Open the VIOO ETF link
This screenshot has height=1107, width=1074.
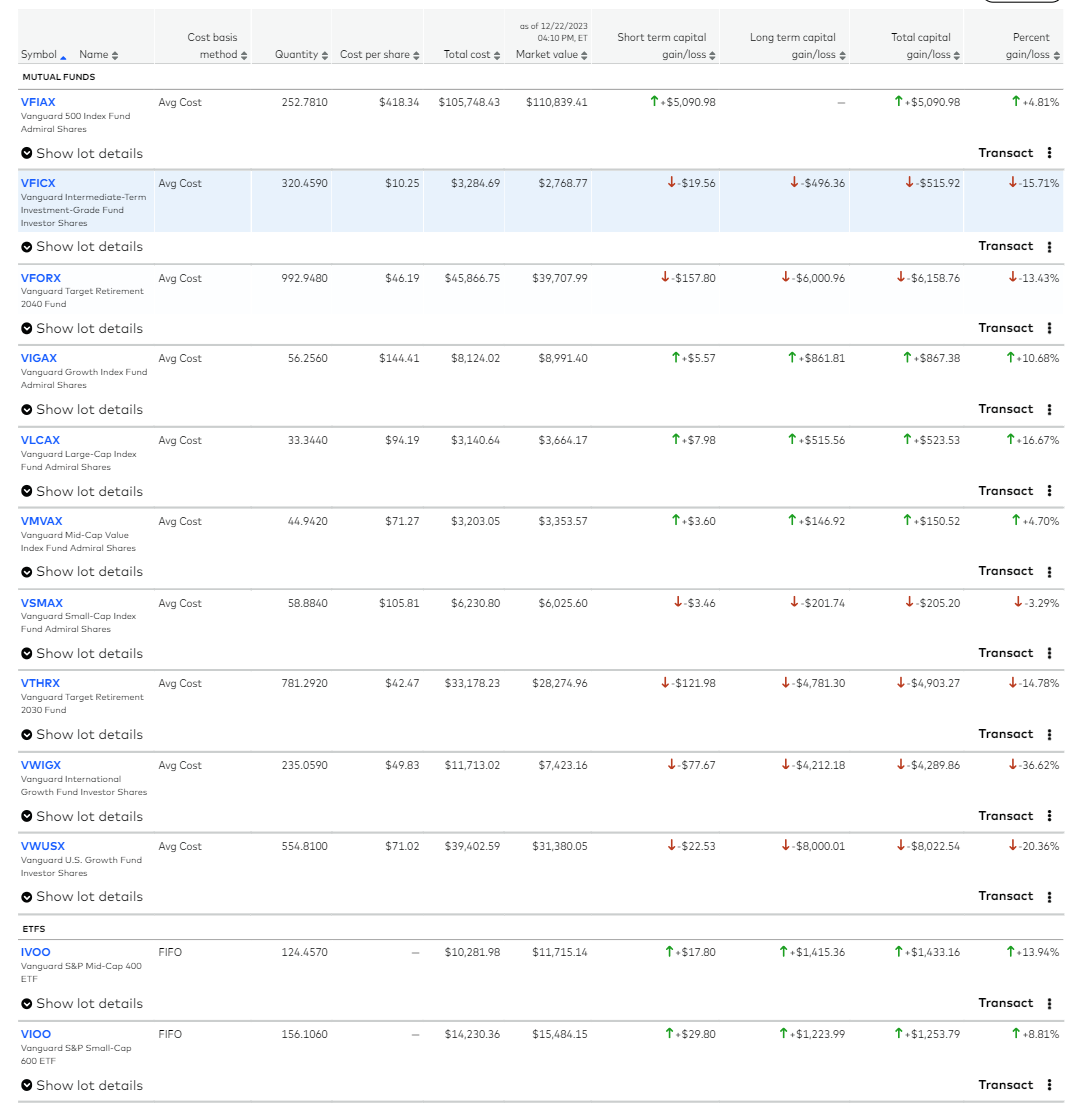click(x=36, y=1034)
